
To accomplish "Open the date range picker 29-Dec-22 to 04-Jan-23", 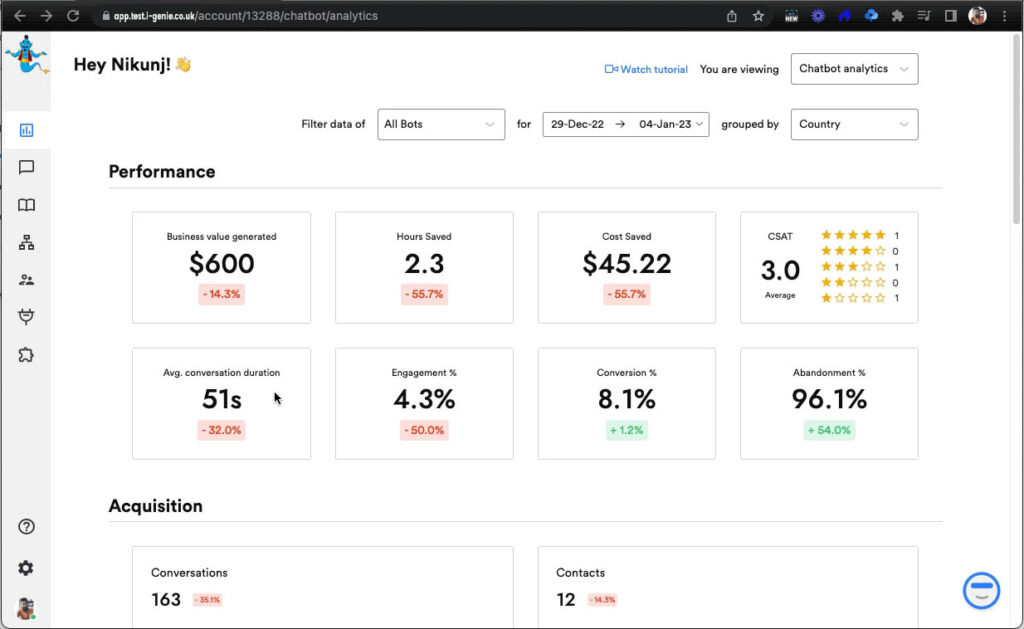I will [x=625, y=124].
